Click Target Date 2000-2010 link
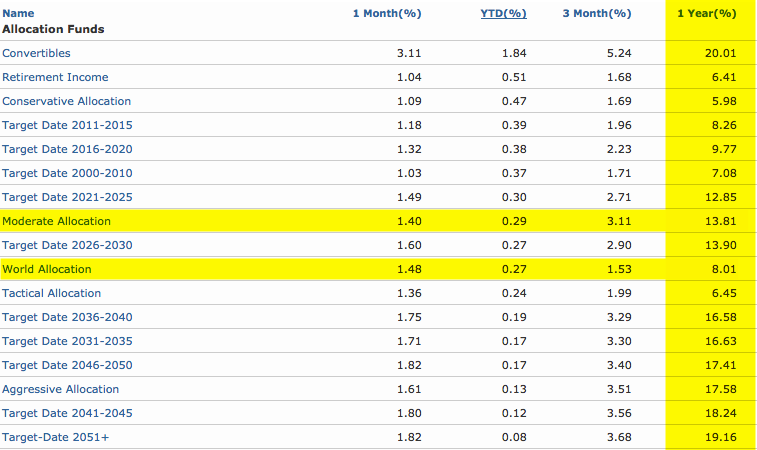Image resolution: width=757 pixels, height=450 pixels. click(x=67, y=173)
